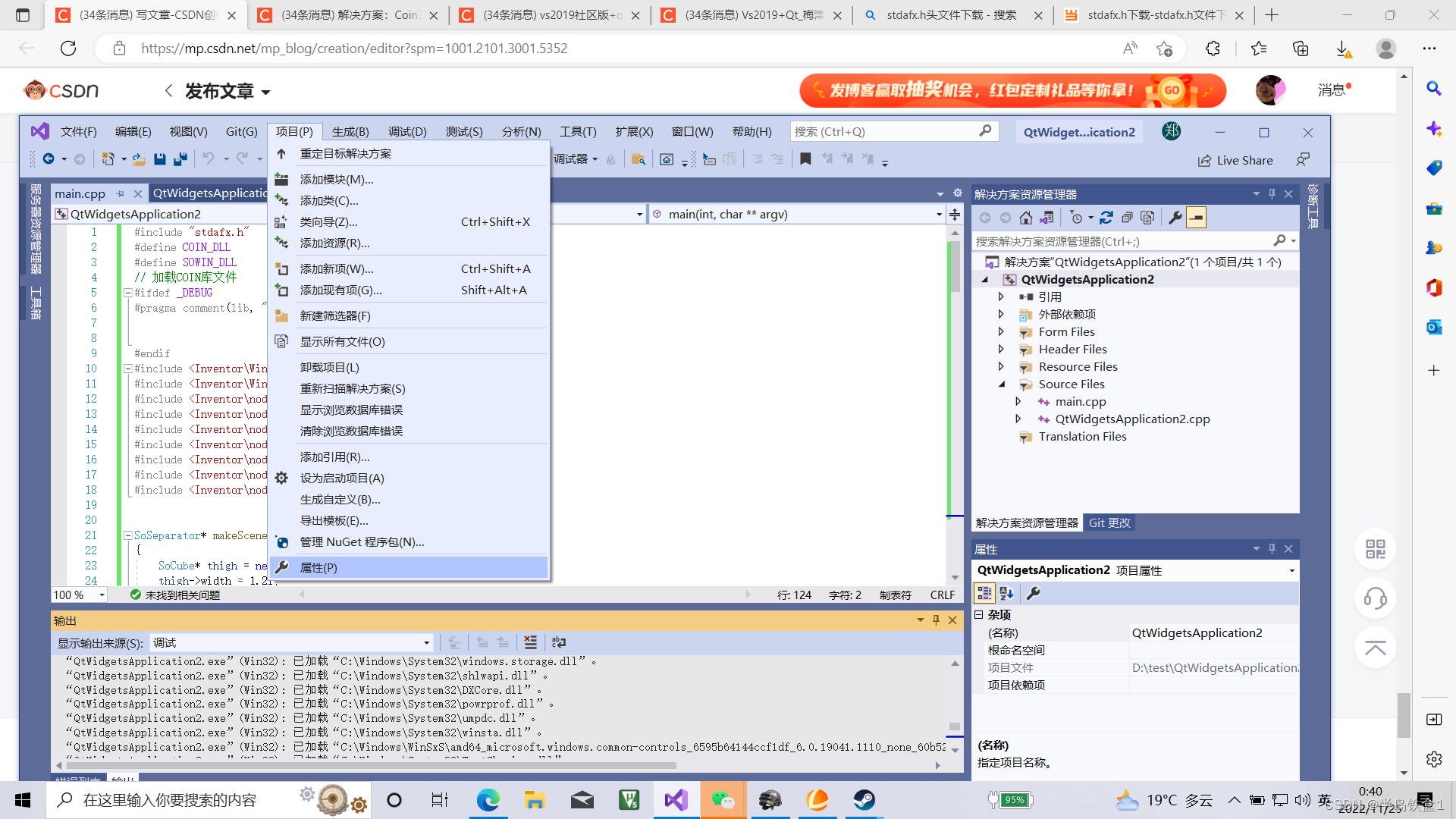Click the Save icon in the toolbar

pos(160,159)
